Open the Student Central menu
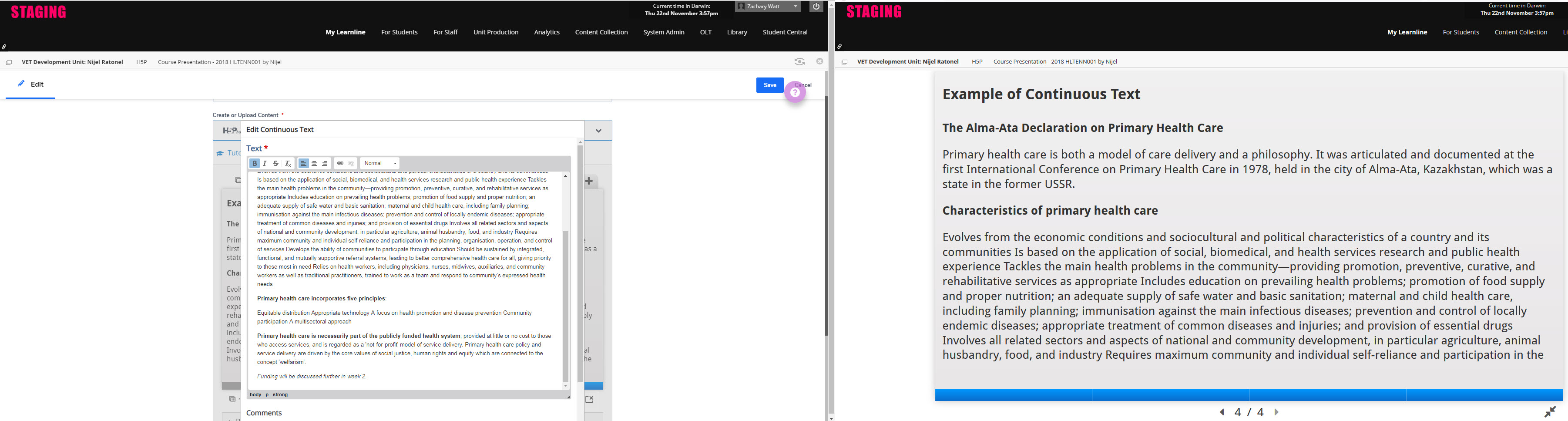The width and height of the screenshot is (1568, 421). [785, 32]
